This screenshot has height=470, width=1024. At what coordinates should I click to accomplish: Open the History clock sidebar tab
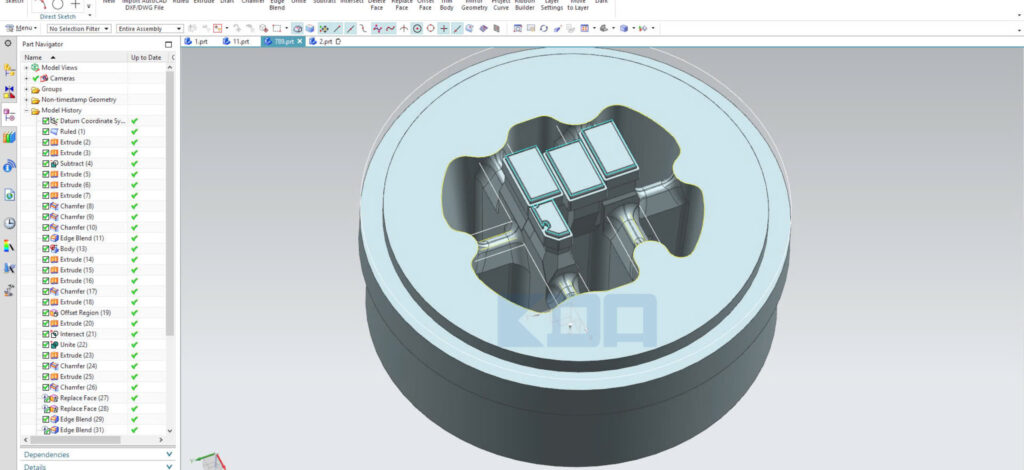point(9,223)
